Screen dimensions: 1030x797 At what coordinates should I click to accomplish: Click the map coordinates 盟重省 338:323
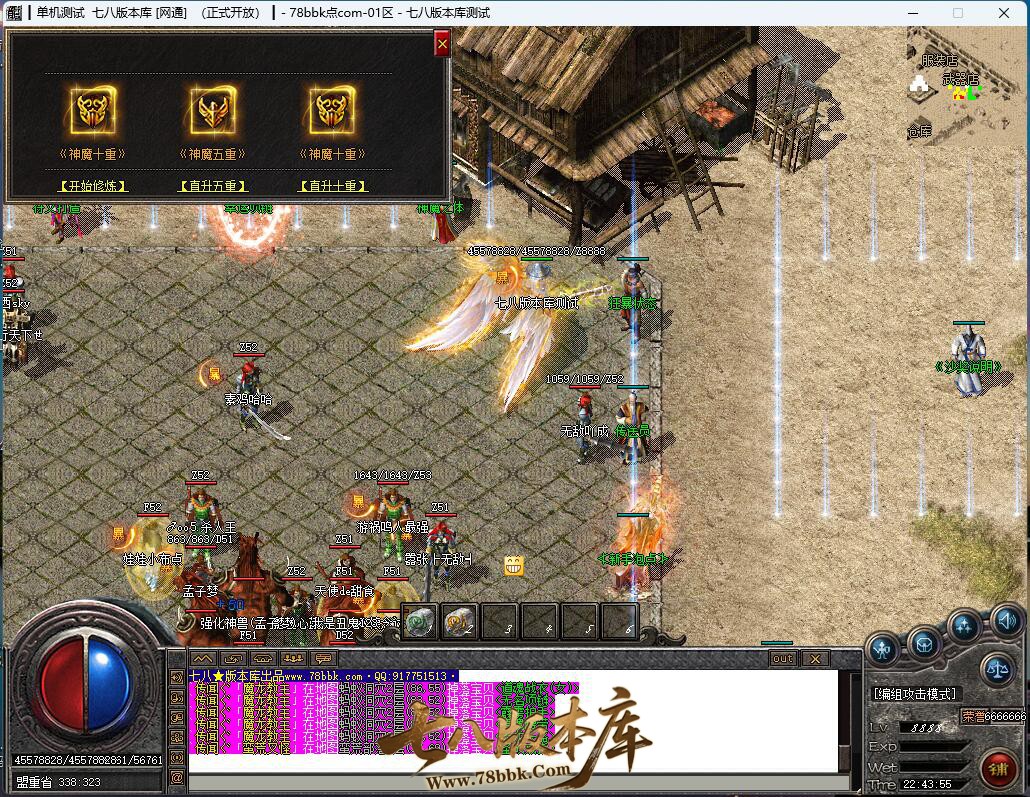(x=58, y=782)
